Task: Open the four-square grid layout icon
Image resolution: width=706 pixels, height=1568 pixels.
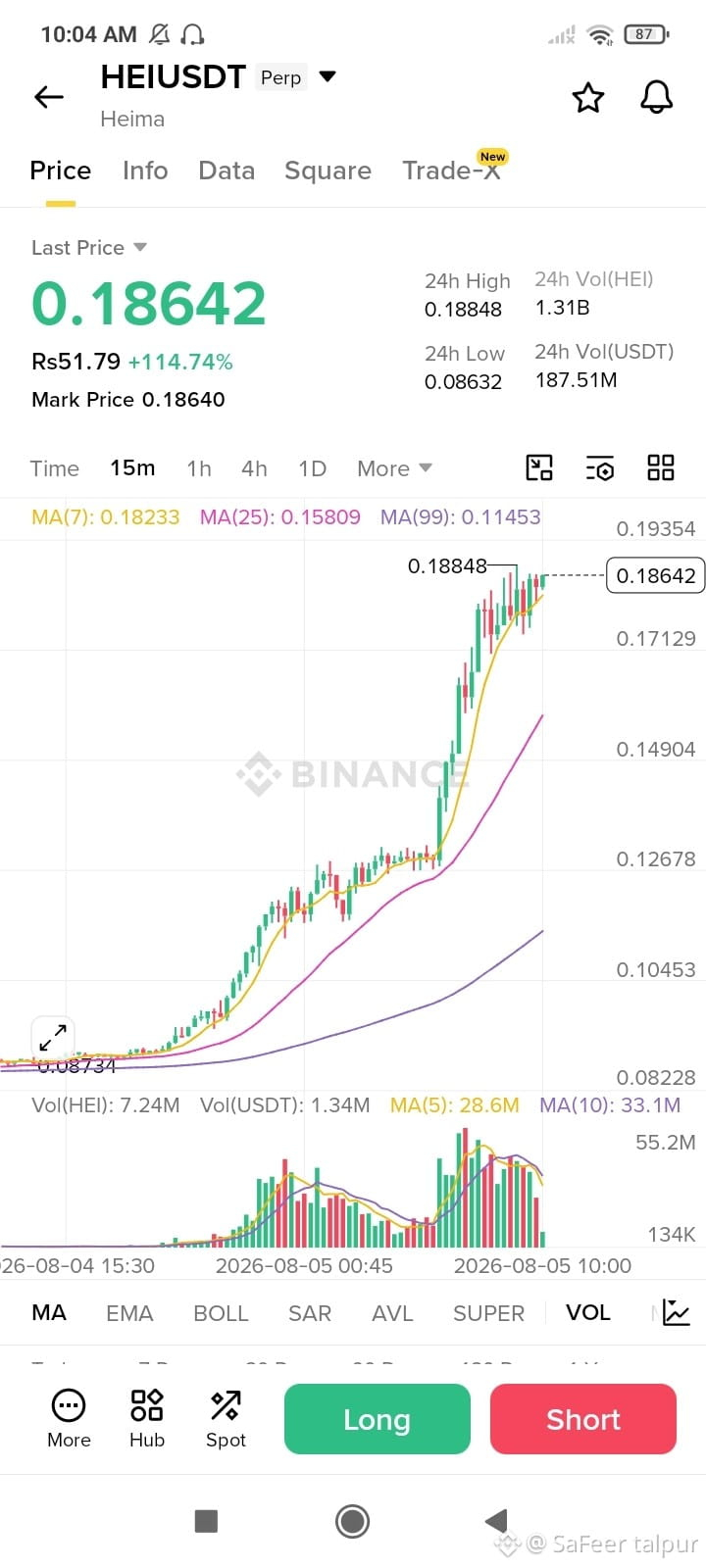Action: click(661, 467)
